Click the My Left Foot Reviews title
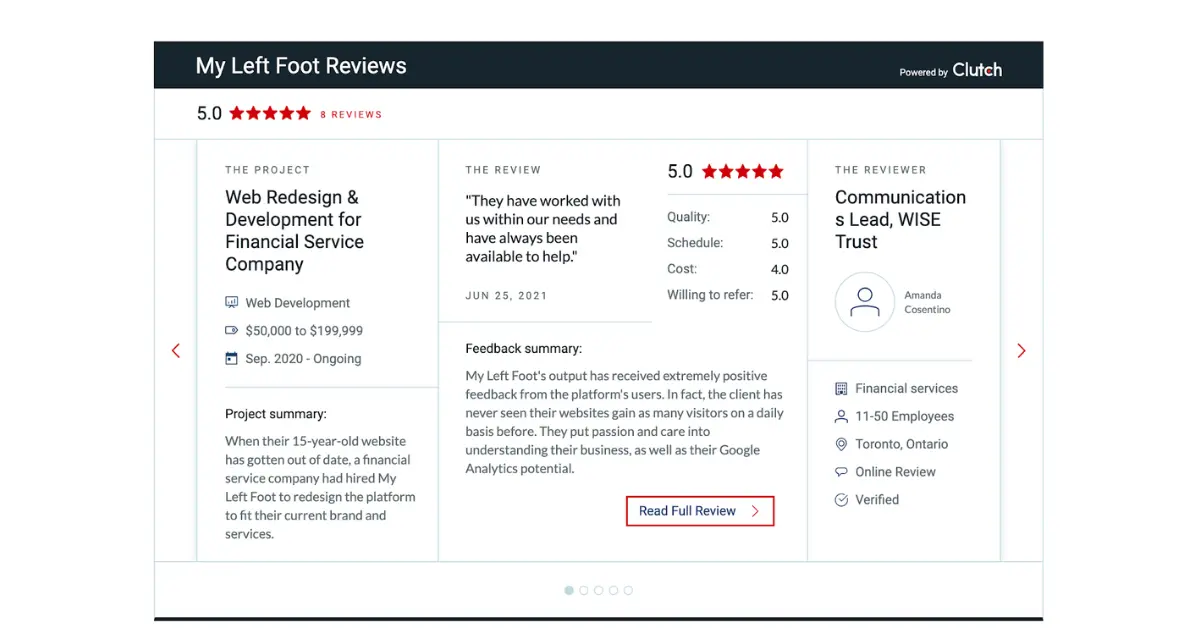 pos(301,66)
